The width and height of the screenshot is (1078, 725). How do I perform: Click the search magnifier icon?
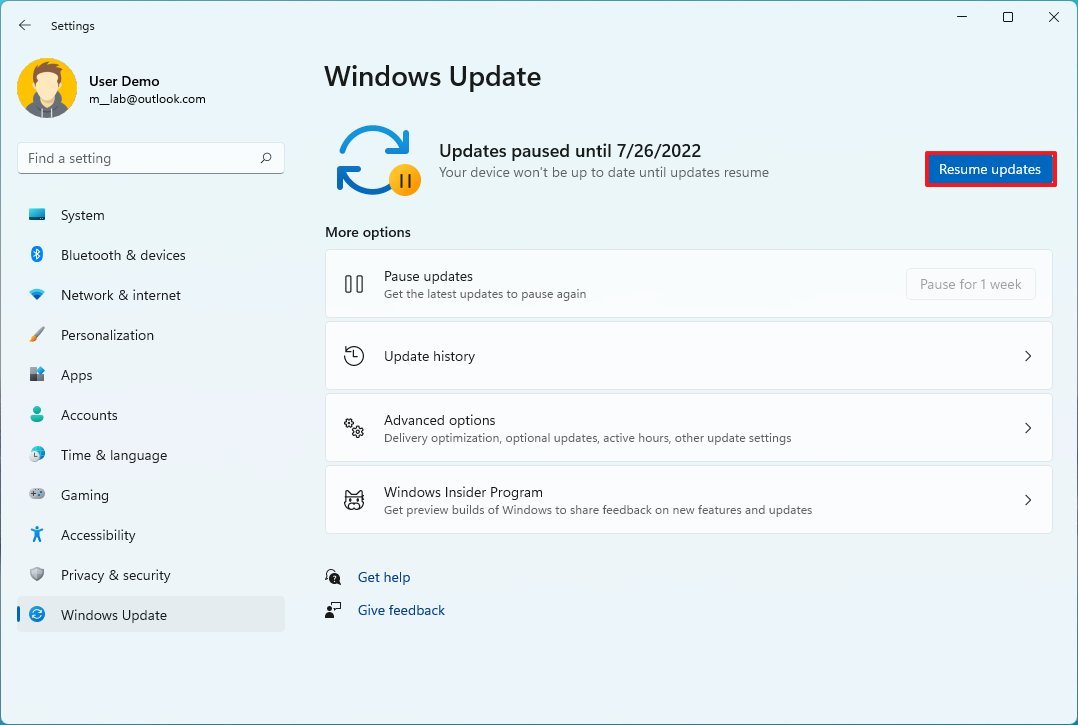(x=266, y=158)
